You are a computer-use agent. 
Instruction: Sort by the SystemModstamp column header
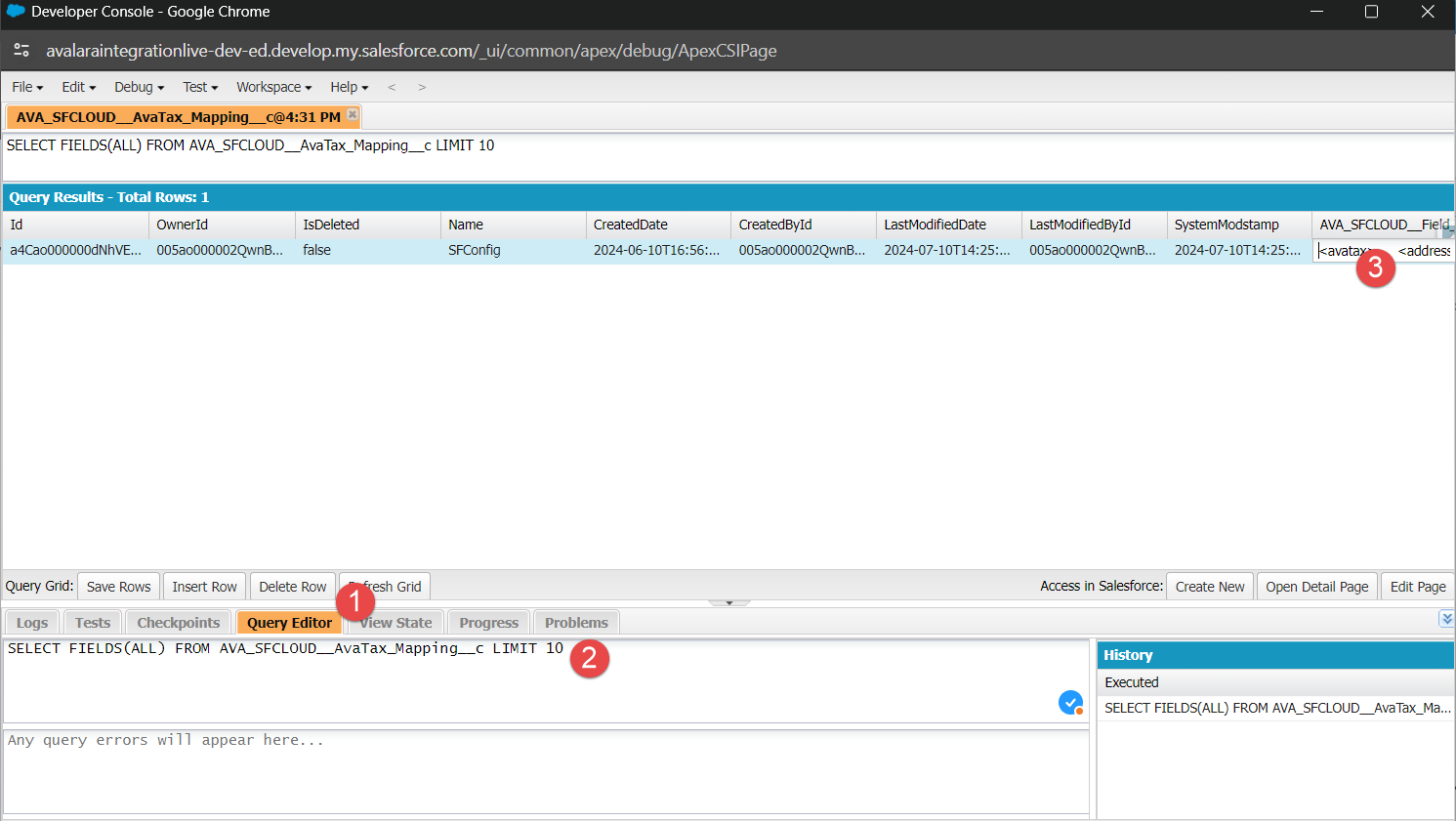coord(1239,225)
